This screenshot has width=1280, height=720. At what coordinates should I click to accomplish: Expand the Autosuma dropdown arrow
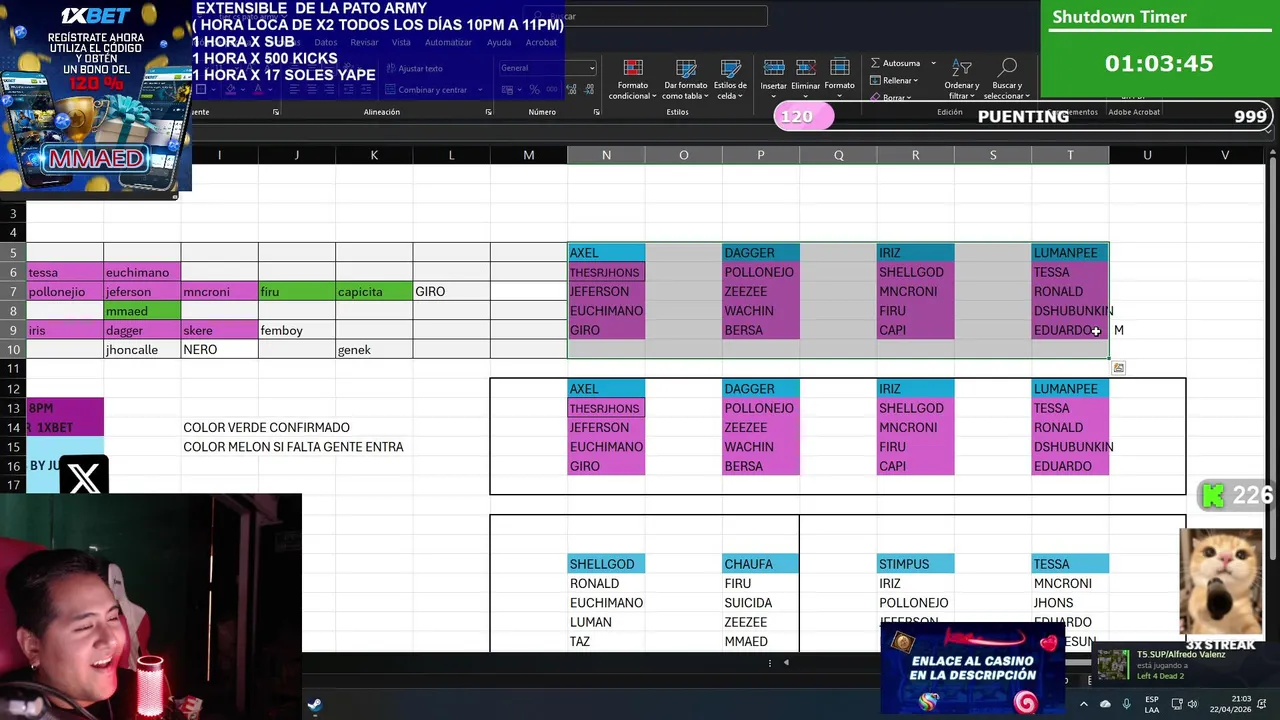[933, 63]
